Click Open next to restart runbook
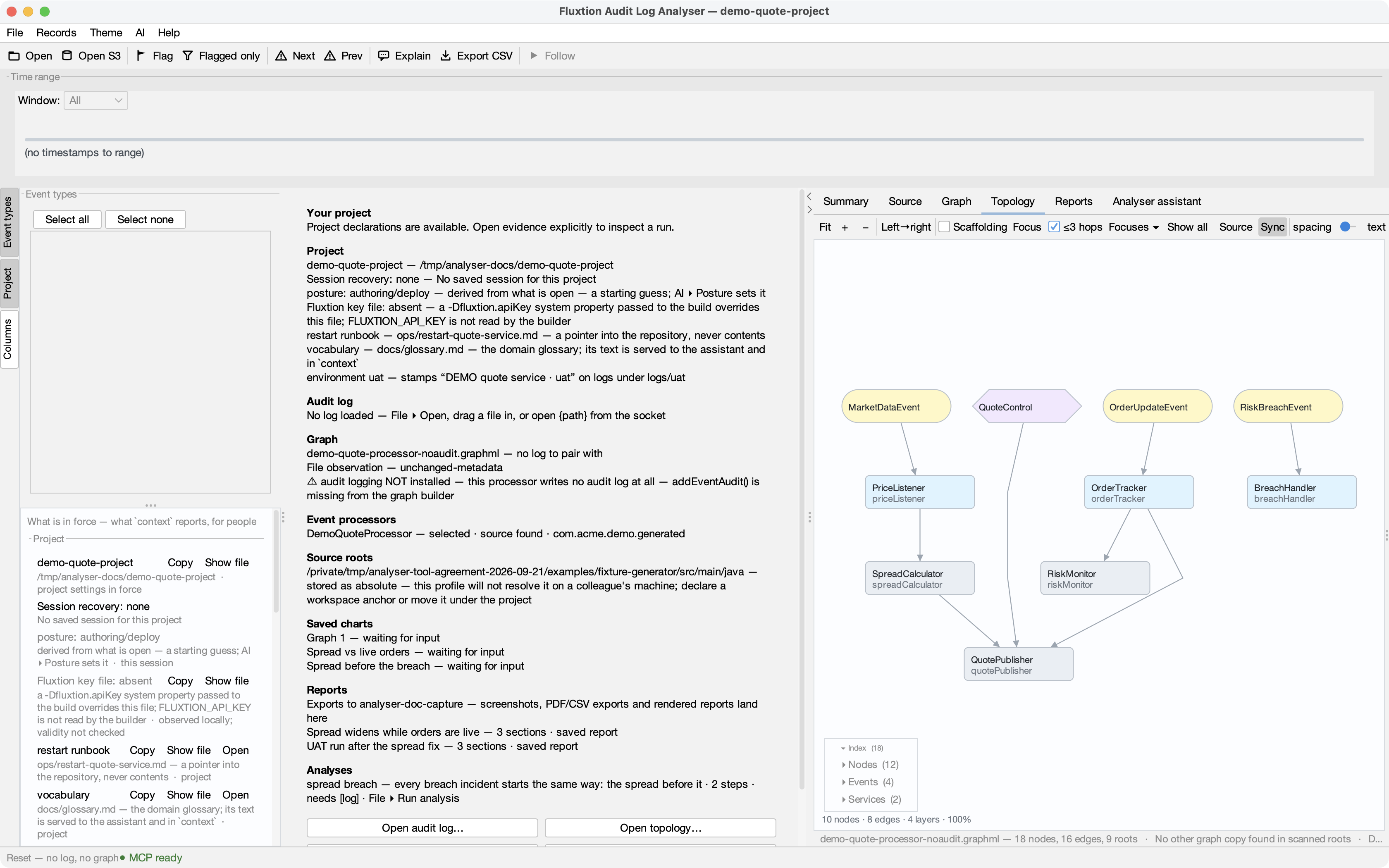 point(235,750)
